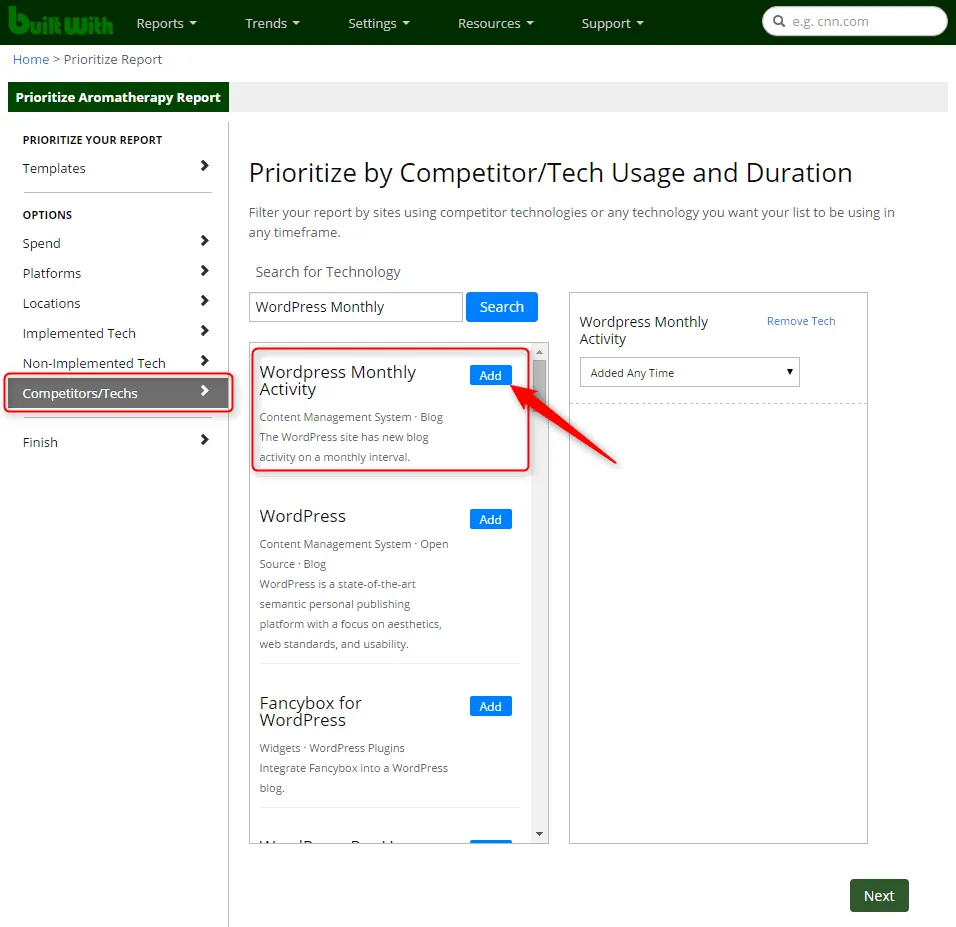Click the chevron arrow next to Locations

point(204,301)
